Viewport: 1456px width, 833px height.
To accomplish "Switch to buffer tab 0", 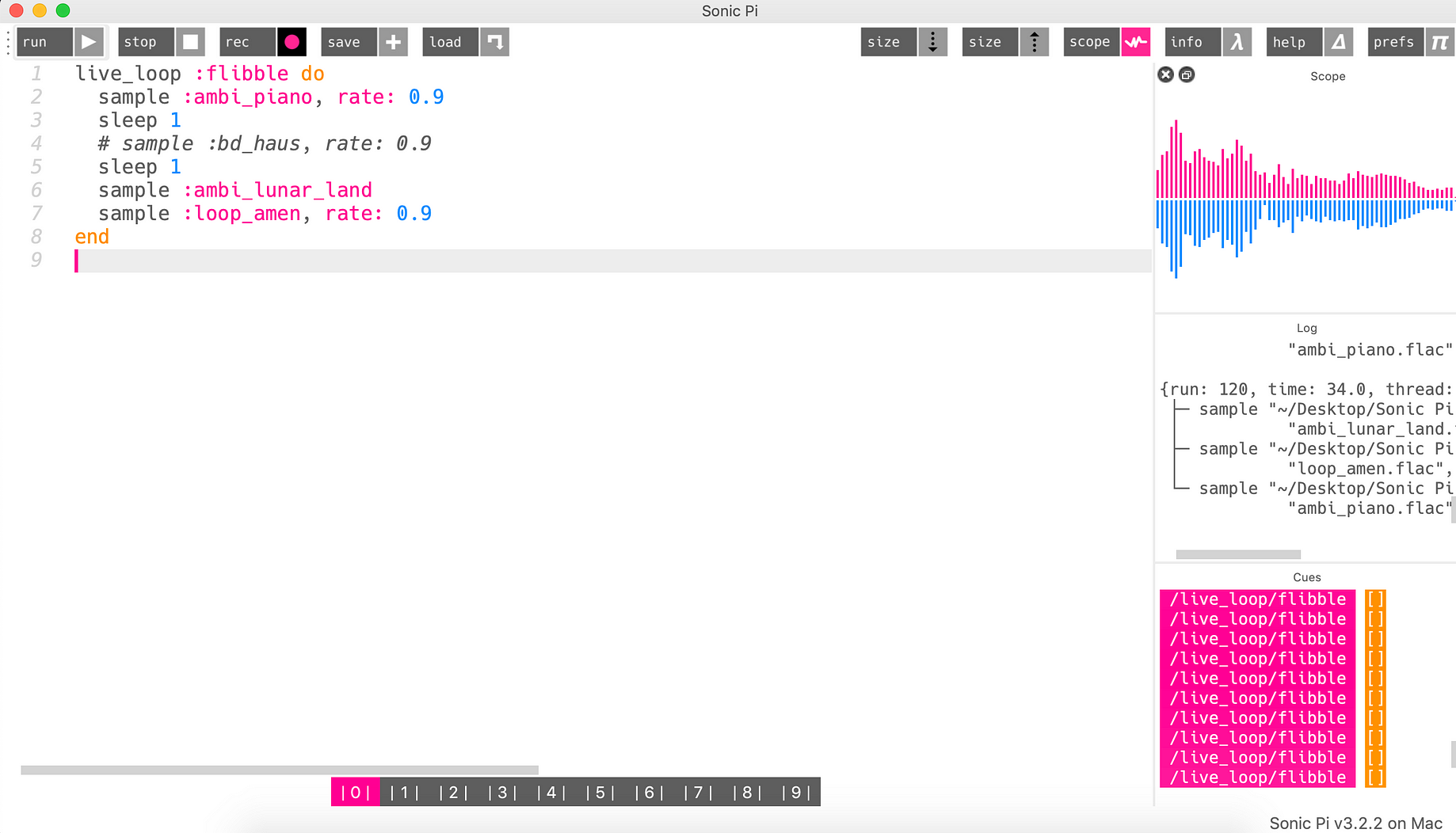I will pyautogui.click(x=356, y=792).
